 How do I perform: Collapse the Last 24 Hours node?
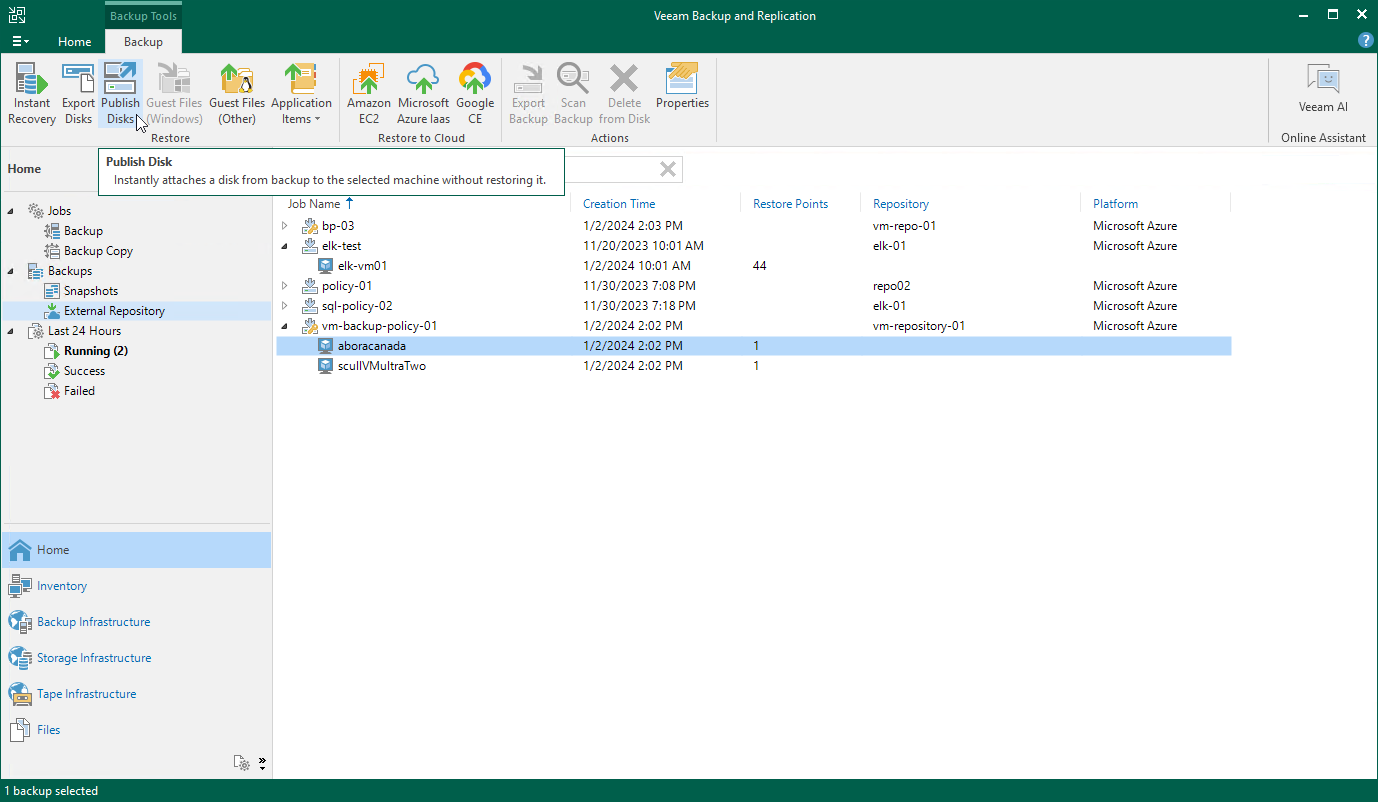12,331
